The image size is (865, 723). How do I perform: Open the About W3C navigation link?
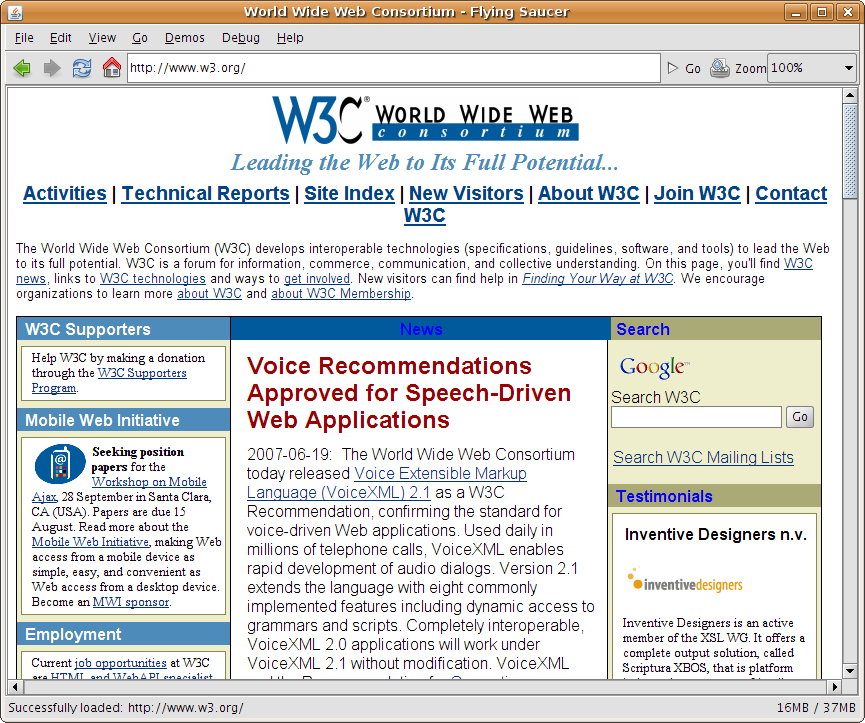coord(589,194)
